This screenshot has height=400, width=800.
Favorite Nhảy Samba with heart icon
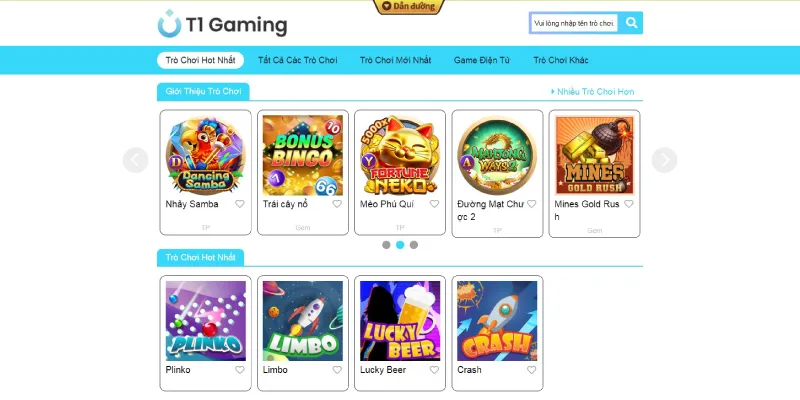pos(240,204)
